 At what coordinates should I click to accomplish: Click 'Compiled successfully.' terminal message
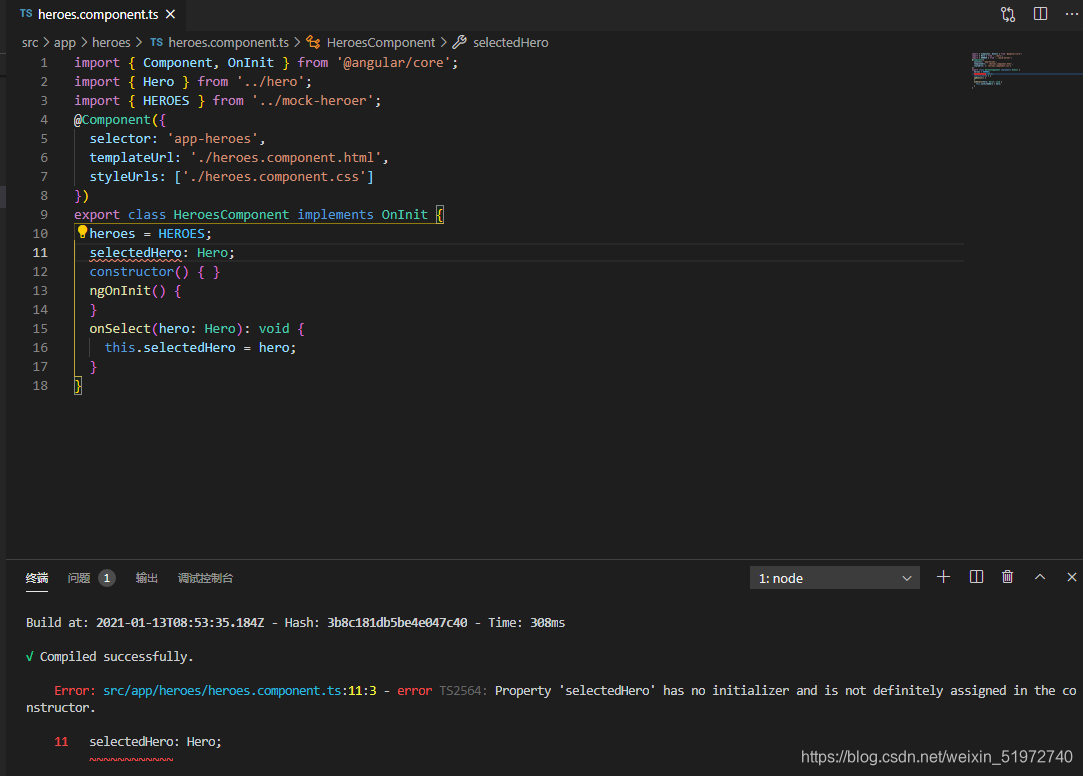tap(116, 657)
